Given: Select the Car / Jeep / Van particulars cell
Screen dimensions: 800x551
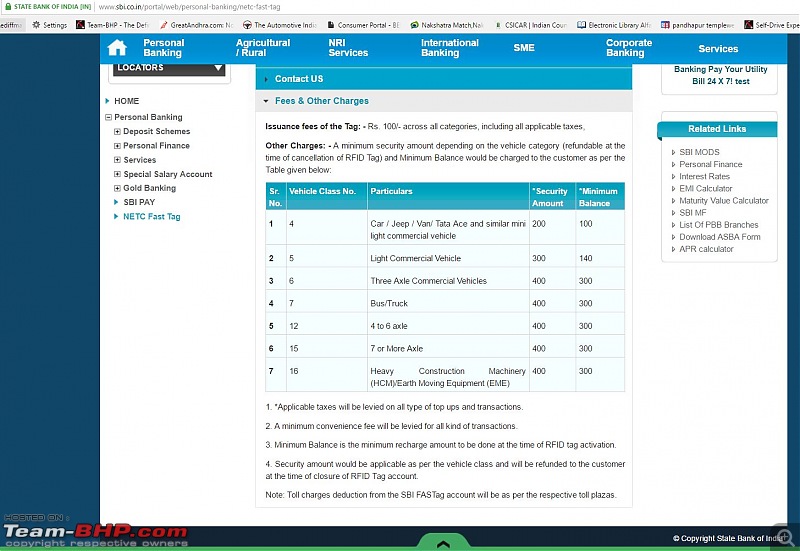Looking at the screenshot, I should point(448,230).
